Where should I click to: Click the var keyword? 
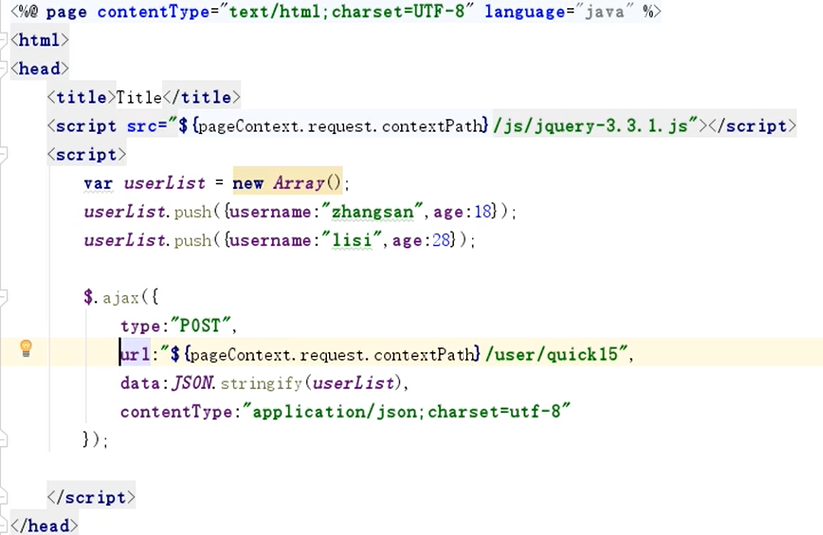click(x=98, y=183)
